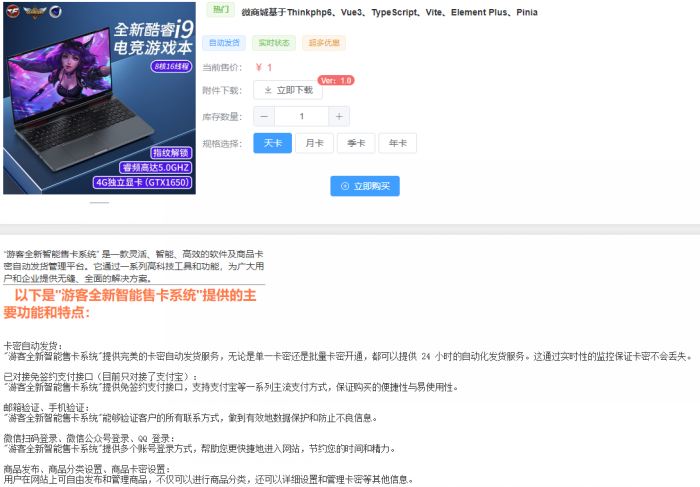This screenshot has width=700, height=487.
Task: Click the plus icon to increase quantity
Action: point(340,116)
